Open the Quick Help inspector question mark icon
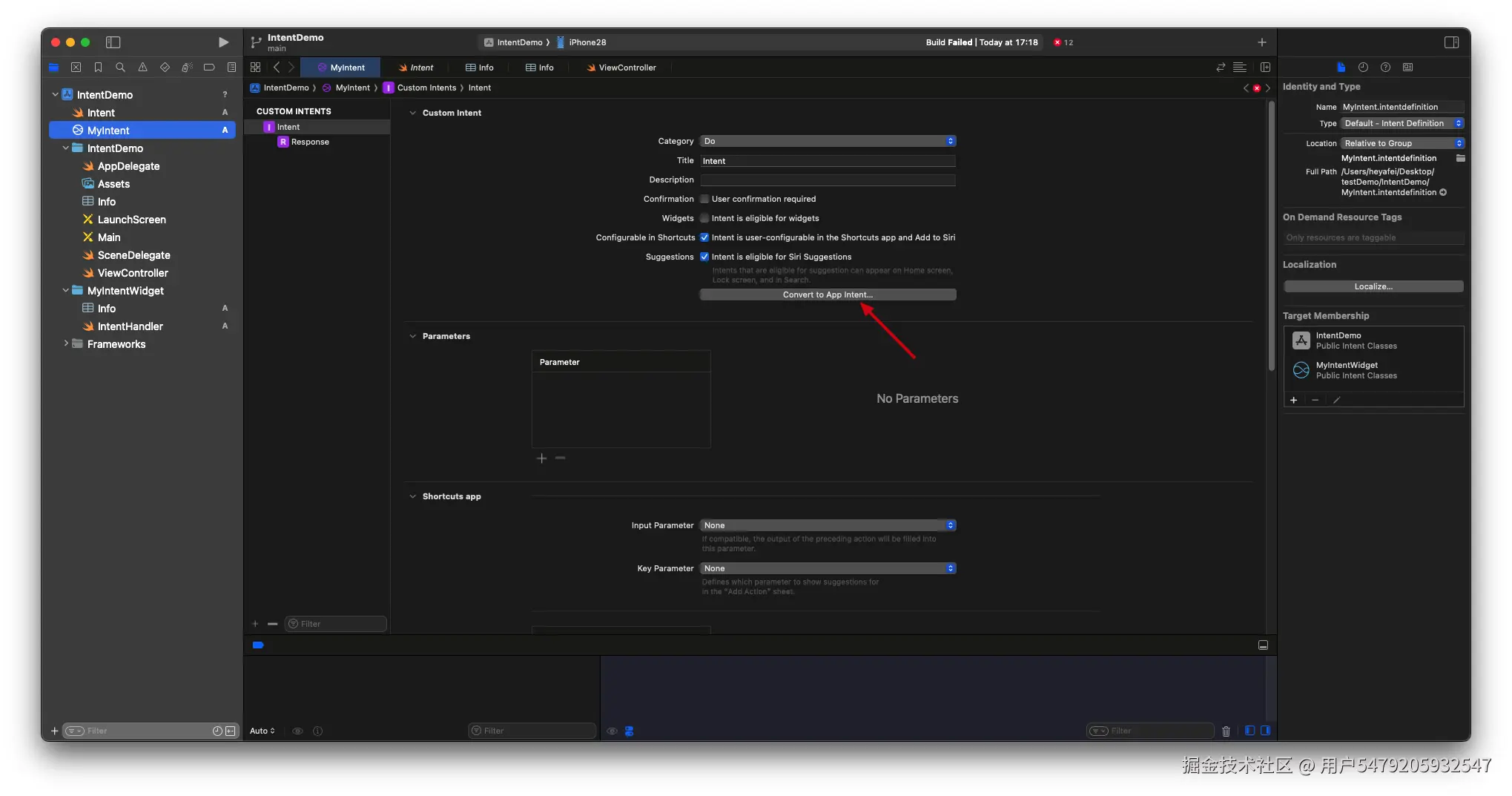 click(1385, 68)
